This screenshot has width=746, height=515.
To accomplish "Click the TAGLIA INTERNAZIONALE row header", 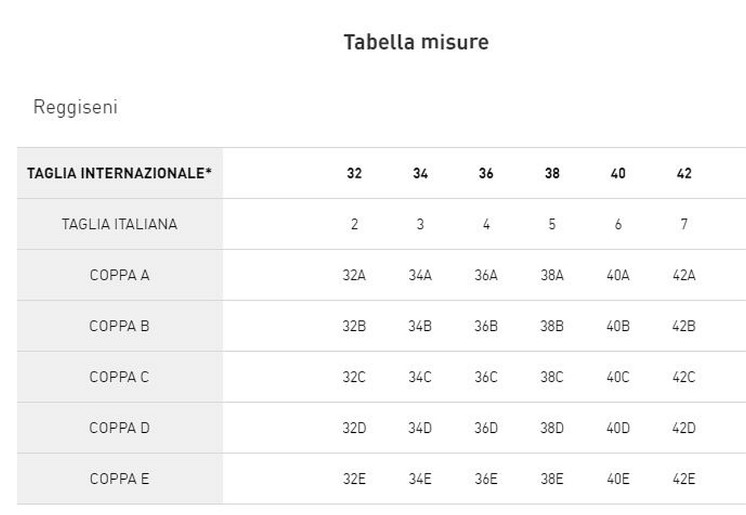I will tap(119, 173).
